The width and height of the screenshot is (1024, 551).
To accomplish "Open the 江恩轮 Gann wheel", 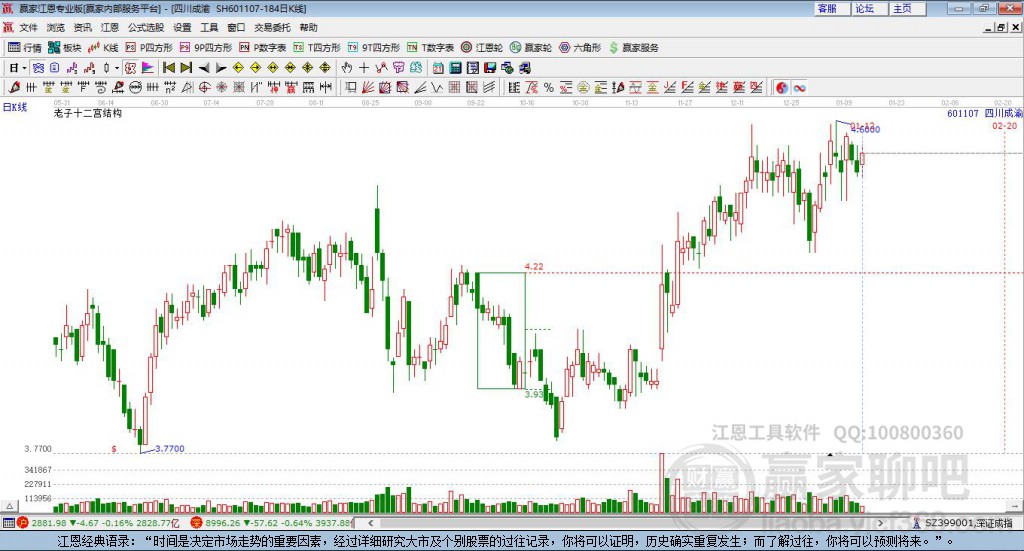I will tap(482, 48).
